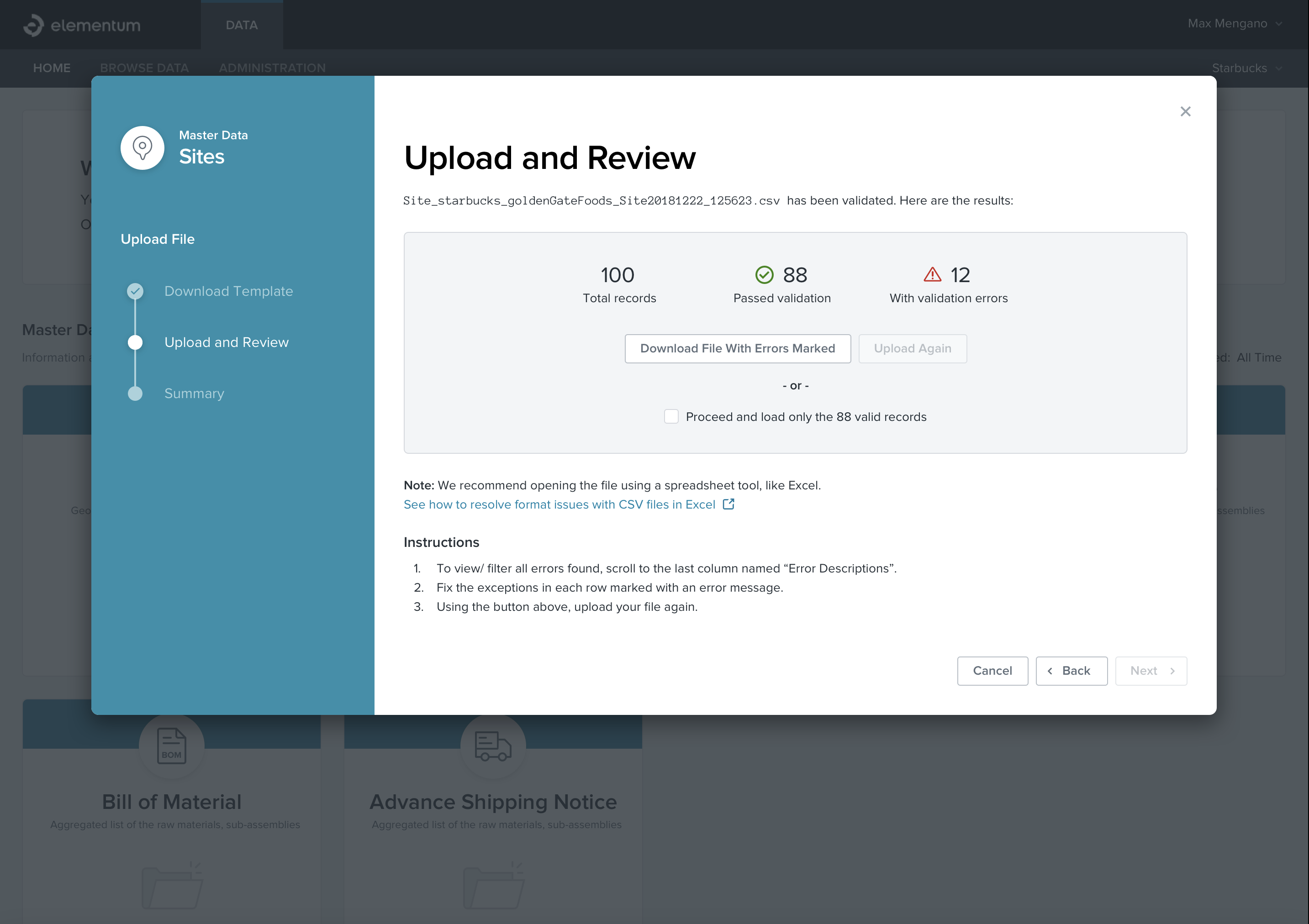Click the red validation errors warning icon
Image resolution: width=1309 pixels, height=924 pixels.
932,275
